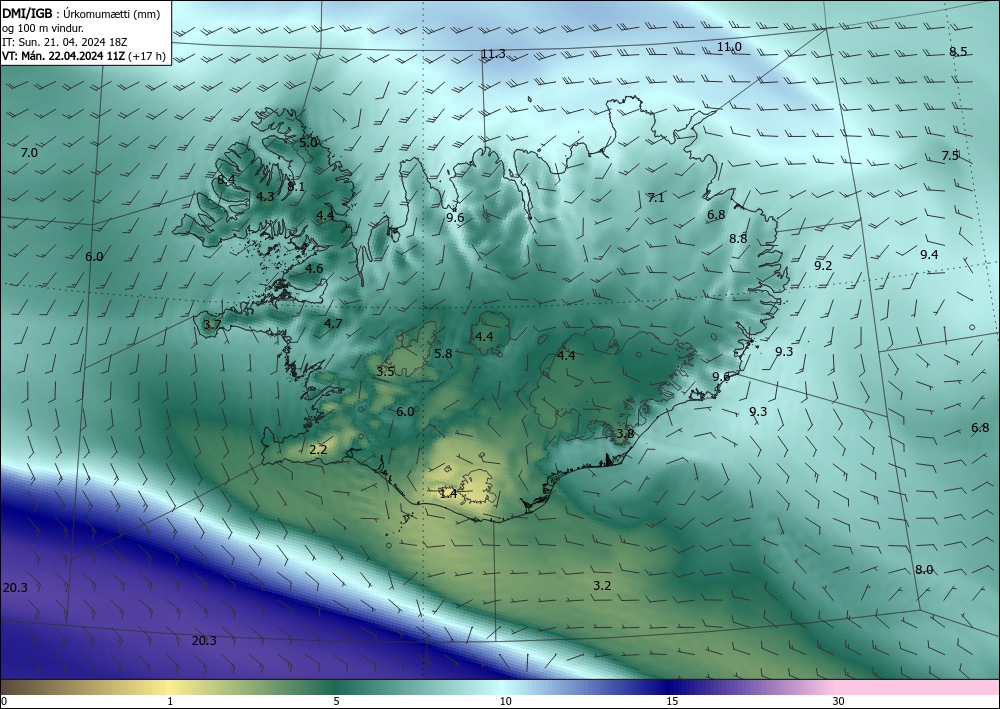Click the 'og 100 m vindur.' subtitle line
This screenshot has height=709, width=1000.
(x=43, y=28)
